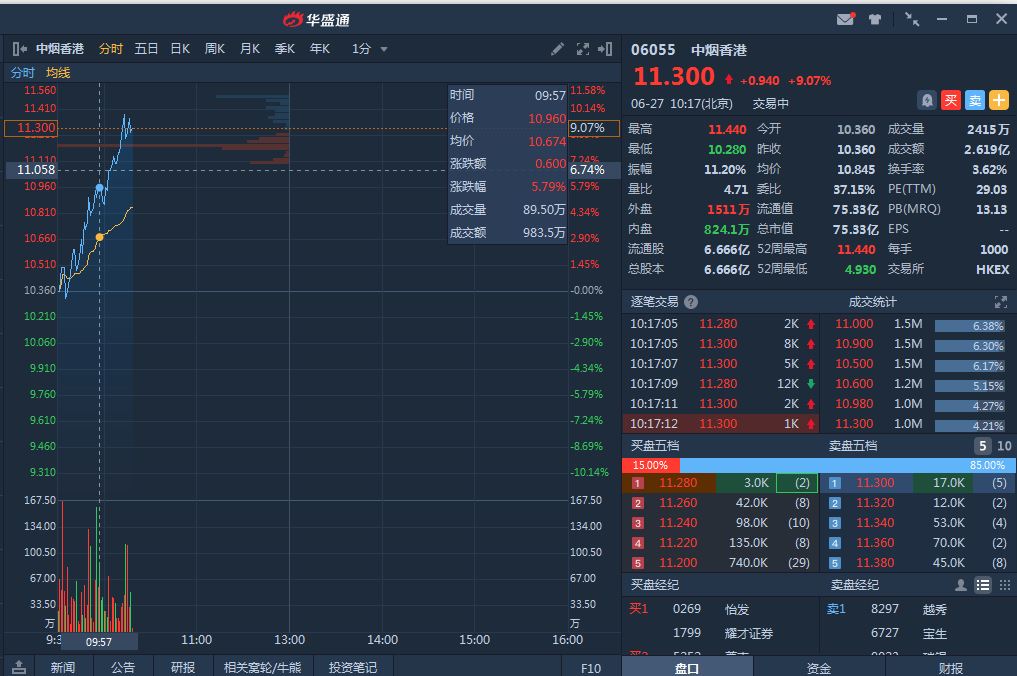Toggle the 均线 average line legend
Viewport: 1017px width, 676px height.
[58, 73]
